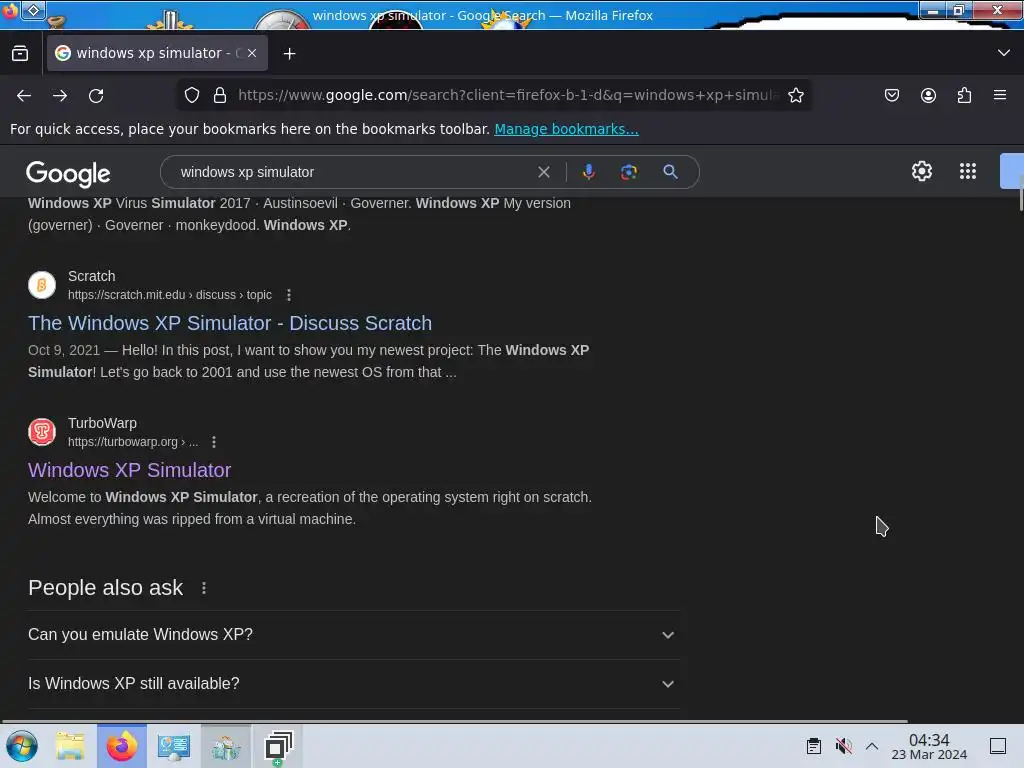Viewport: 1024px width, 768px height.
Task: Open more options for the Scratch result
Action: [x=289, y=295]
